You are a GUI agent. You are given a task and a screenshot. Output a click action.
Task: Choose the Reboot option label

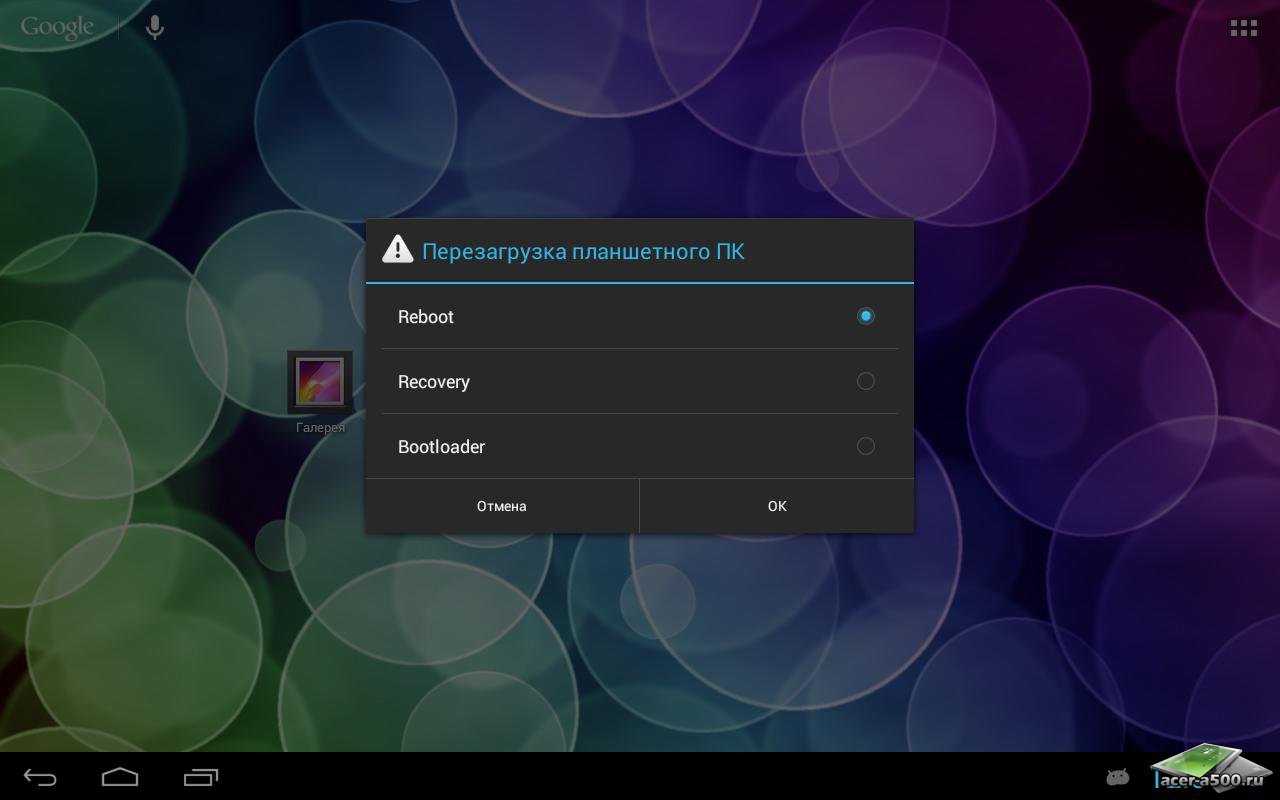426,317
